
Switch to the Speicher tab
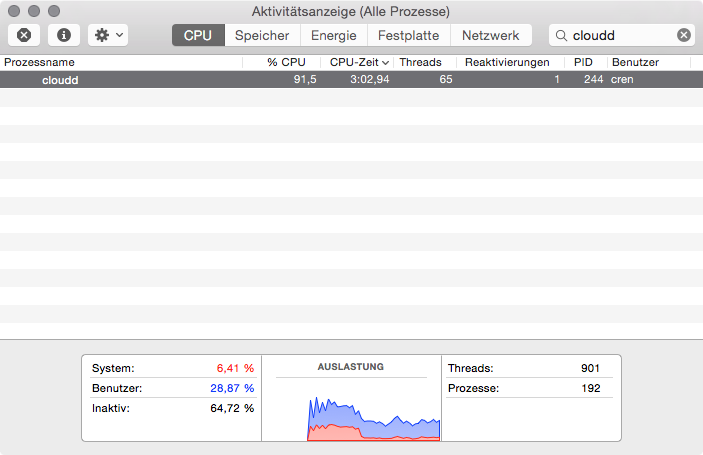tap(262, 35)
